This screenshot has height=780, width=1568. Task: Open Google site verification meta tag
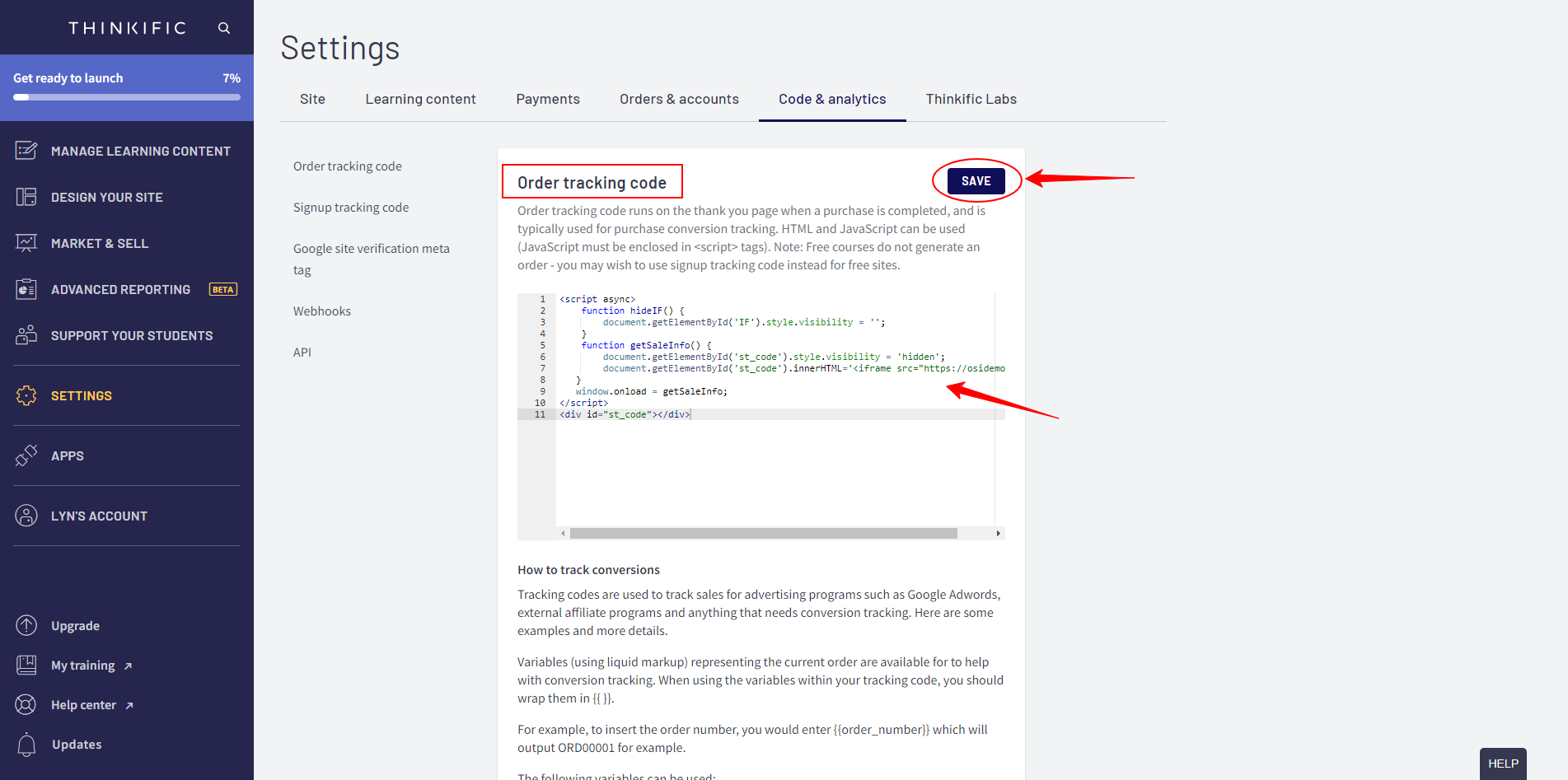point(372,259)
